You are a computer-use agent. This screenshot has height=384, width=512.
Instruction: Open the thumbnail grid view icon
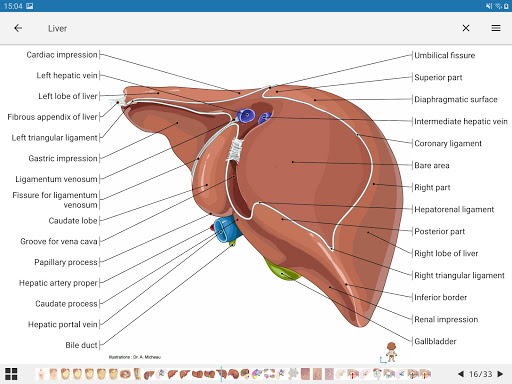[11, 374]
